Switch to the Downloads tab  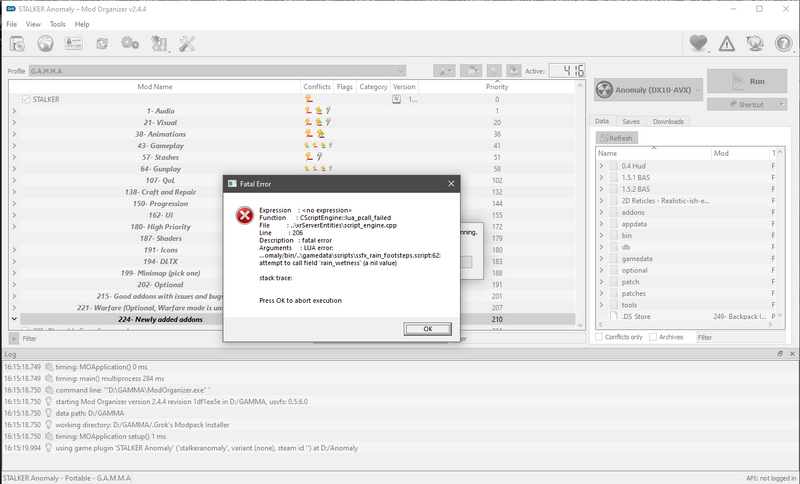[x=668, y=121]
